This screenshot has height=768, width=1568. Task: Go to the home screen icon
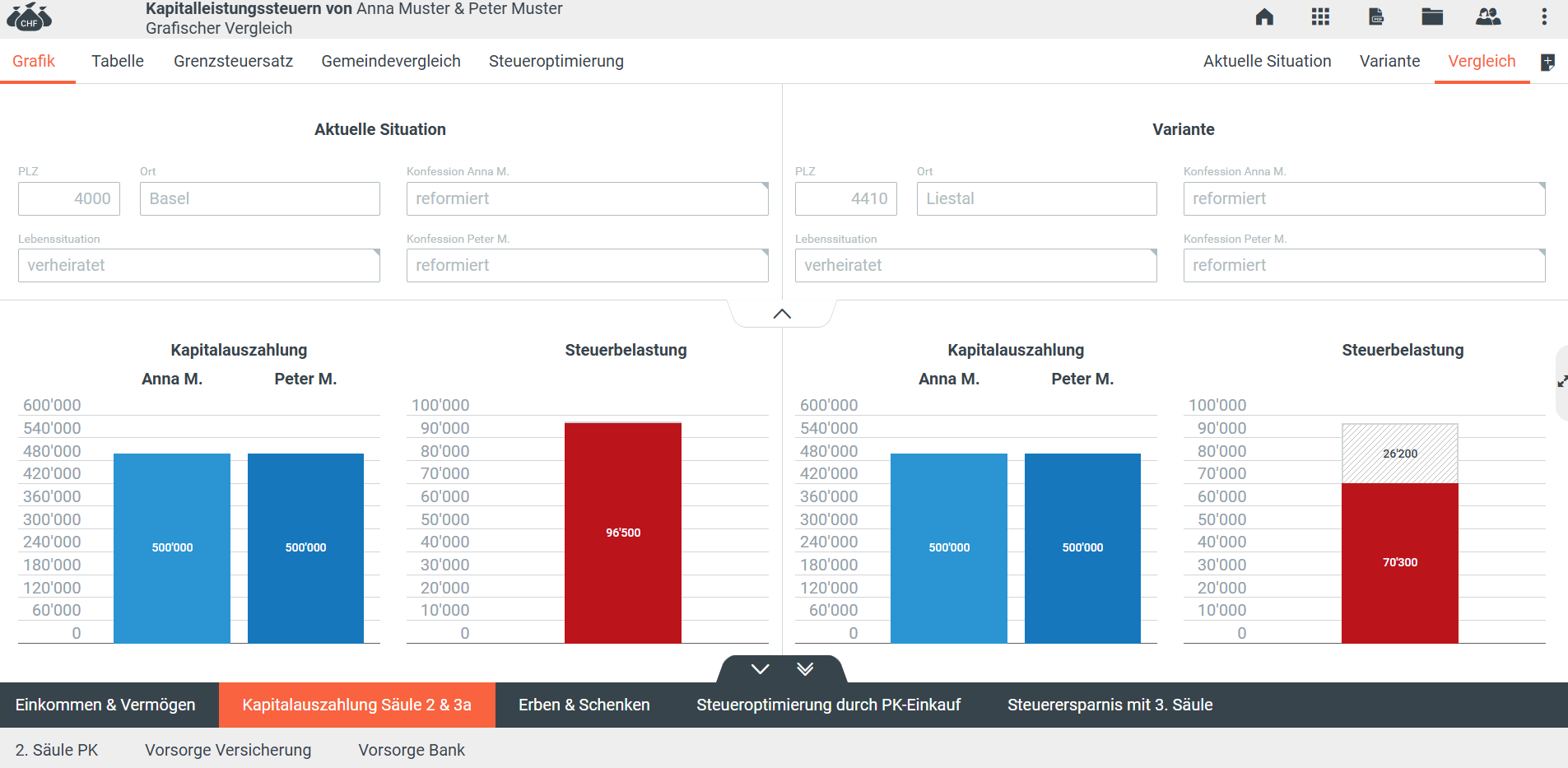[1264, 16]
